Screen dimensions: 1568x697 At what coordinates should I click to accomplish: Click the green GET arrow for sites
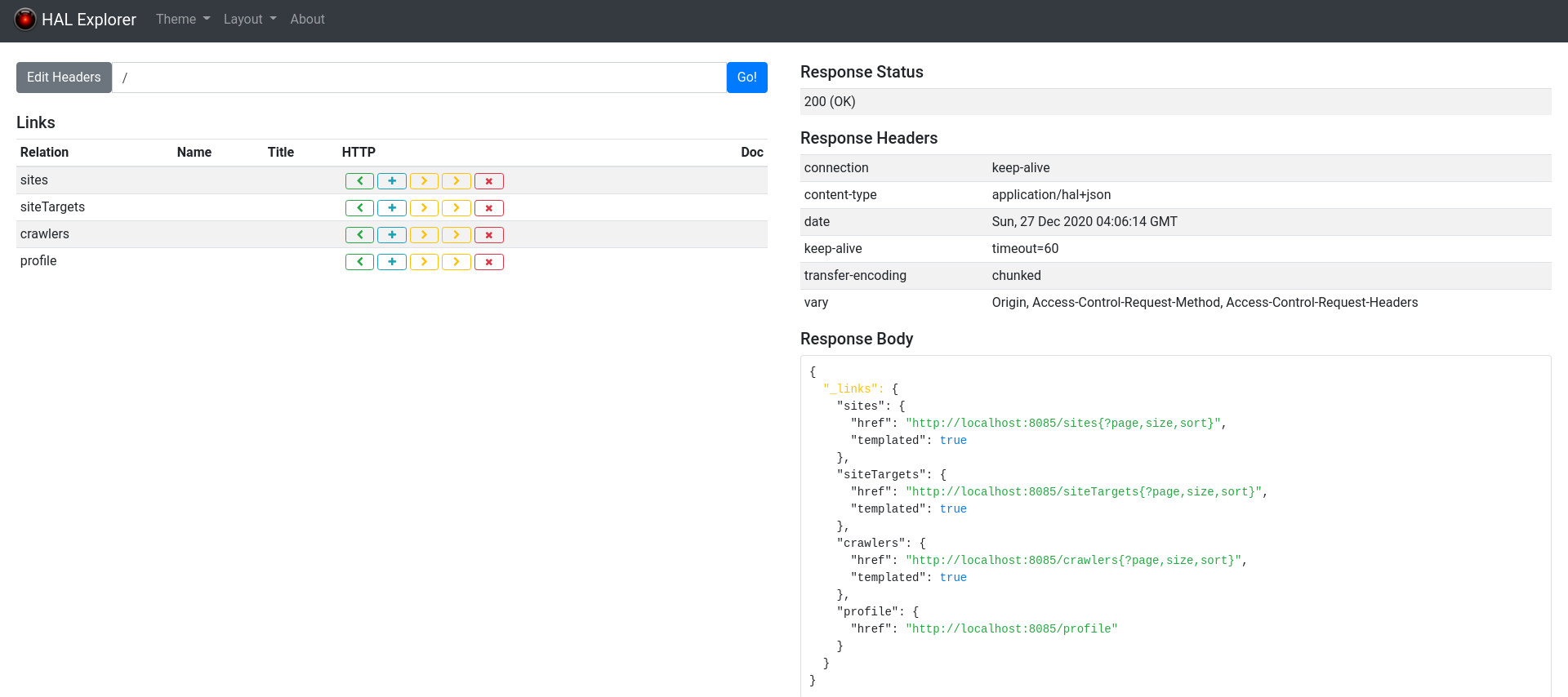tap(359, 181)
